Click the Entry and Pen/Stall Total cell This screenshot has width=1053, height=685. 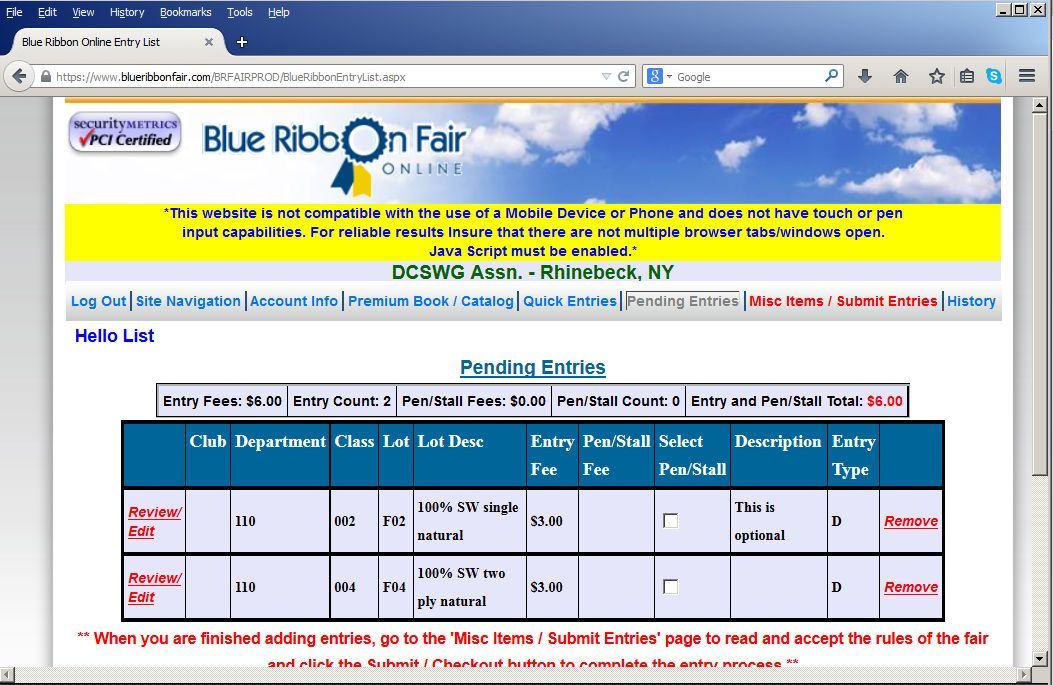[797, 401]
